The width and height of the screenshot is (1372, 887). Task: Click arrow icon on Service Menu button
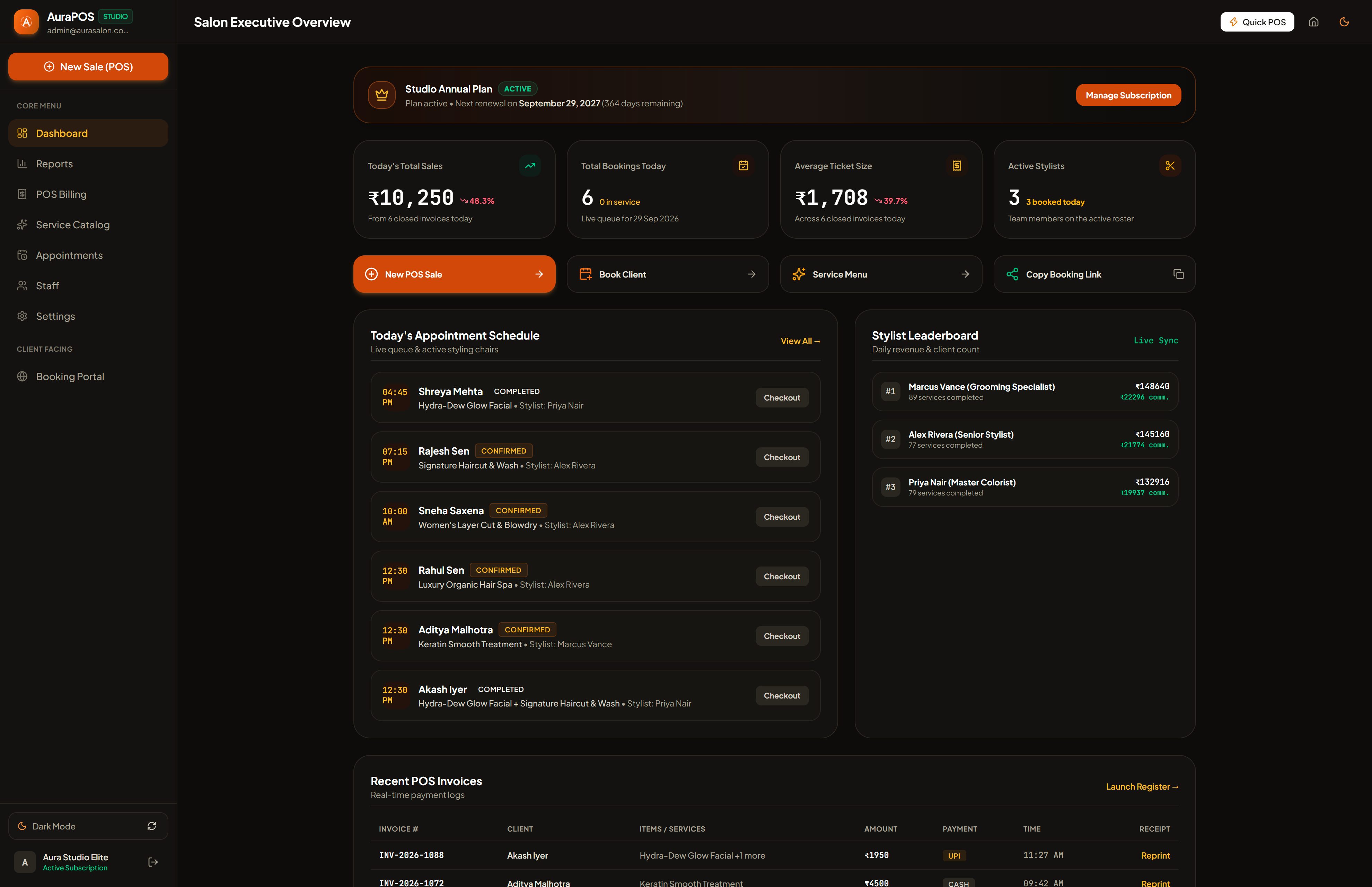(965, 274)
